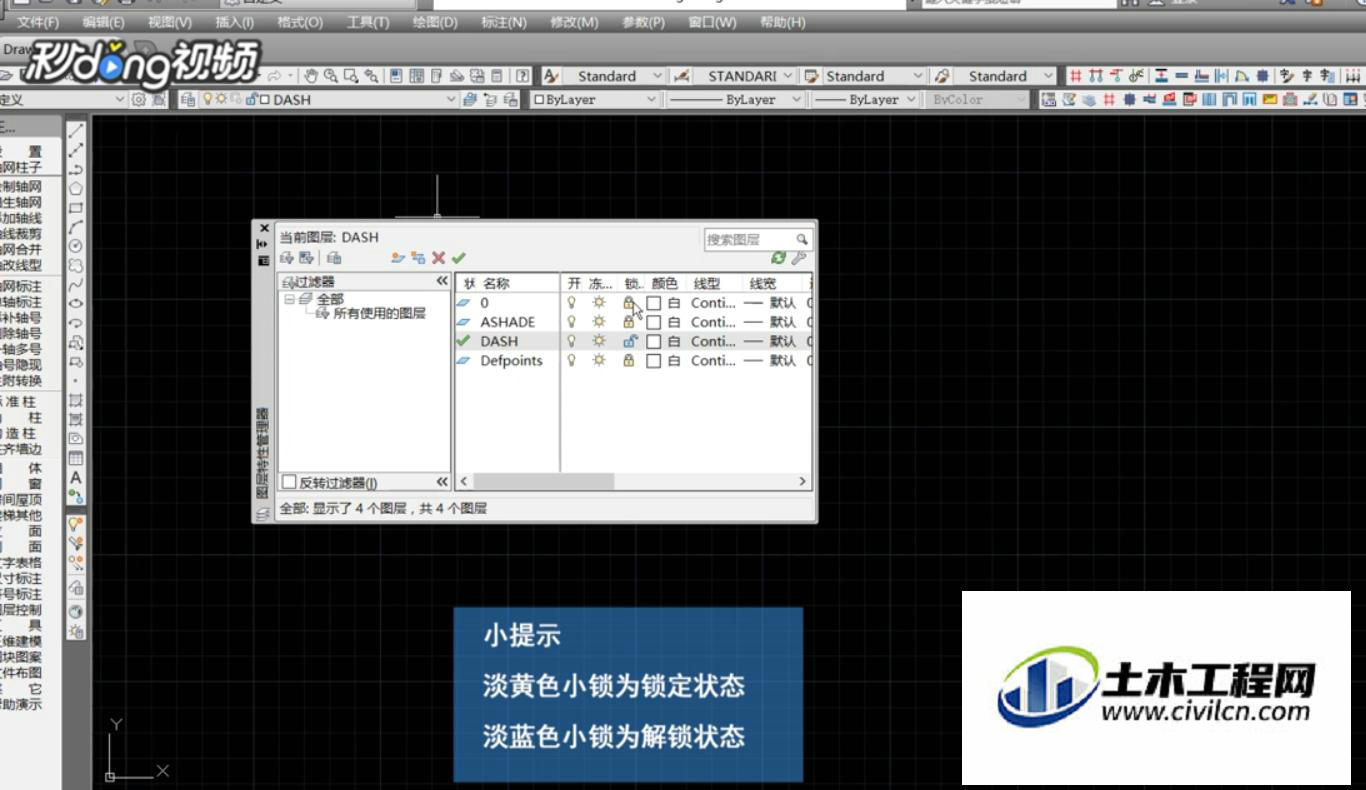Click Set Current green checkmark icon
The width and height of the screenshot is (1366, 790).
click(458, 258)
